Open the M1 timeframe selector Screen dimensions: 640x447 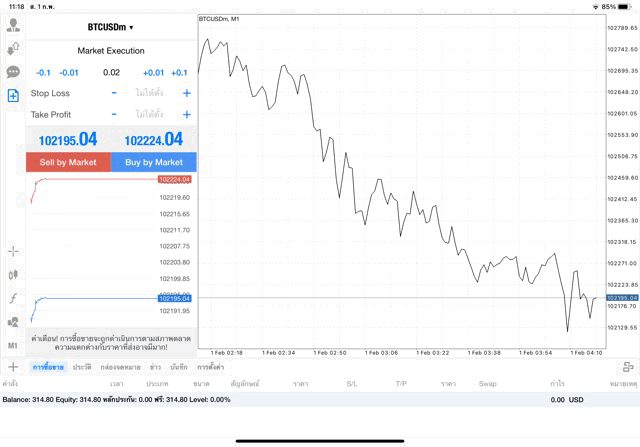(13, 346)
